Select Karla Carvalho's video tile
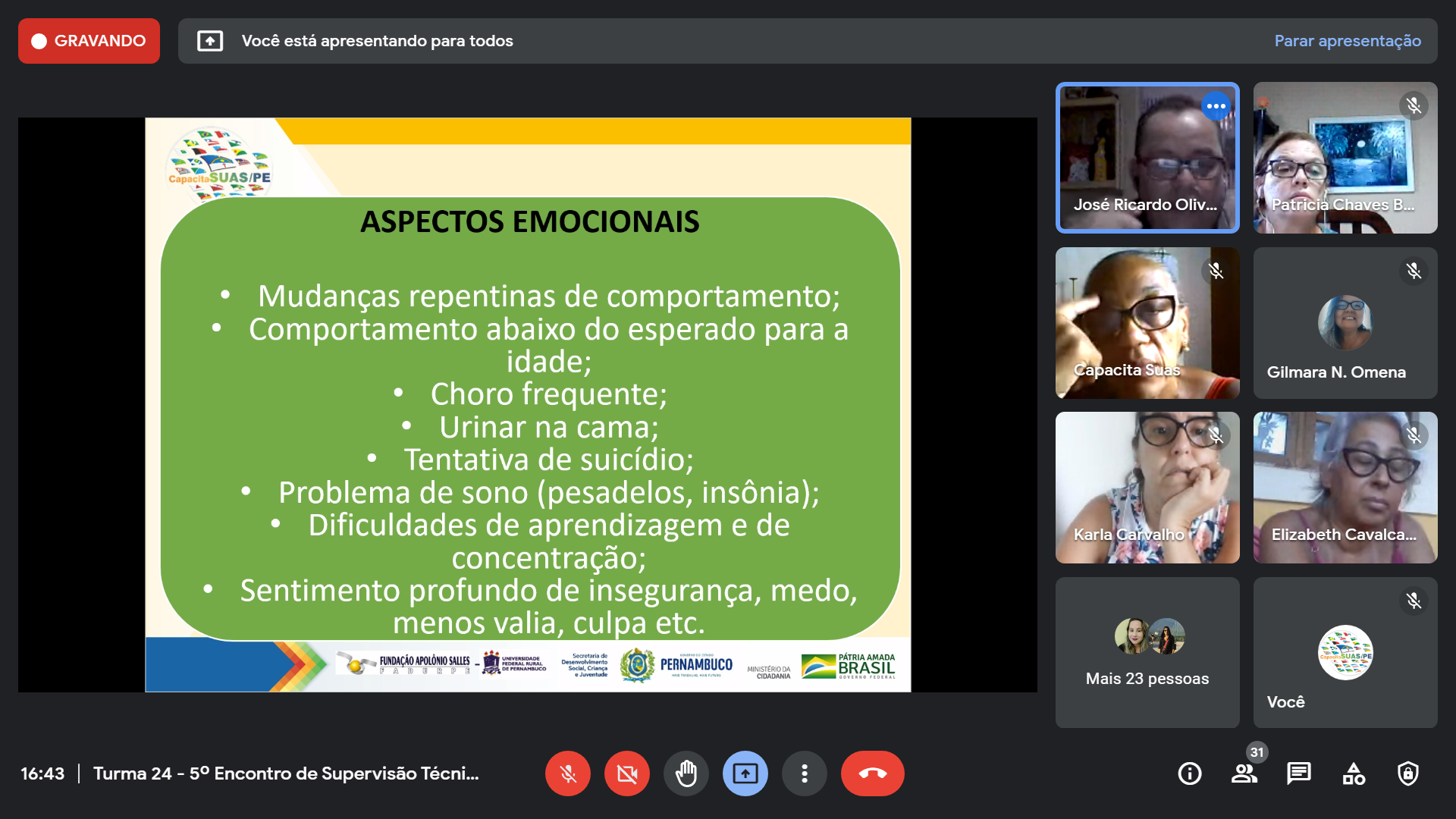The image size is (1456, 819). pos(1147,488)
